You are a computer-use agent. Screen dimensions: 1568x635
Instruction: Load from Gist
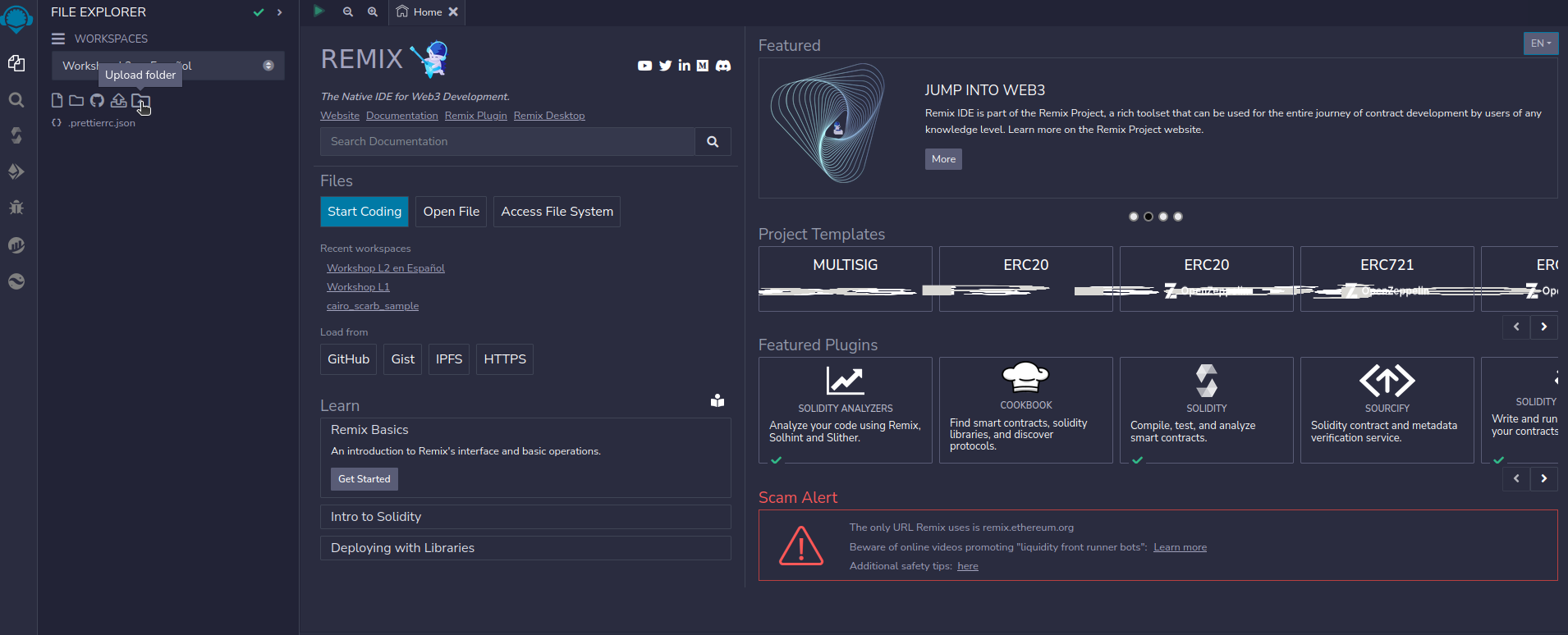[403, 359]
